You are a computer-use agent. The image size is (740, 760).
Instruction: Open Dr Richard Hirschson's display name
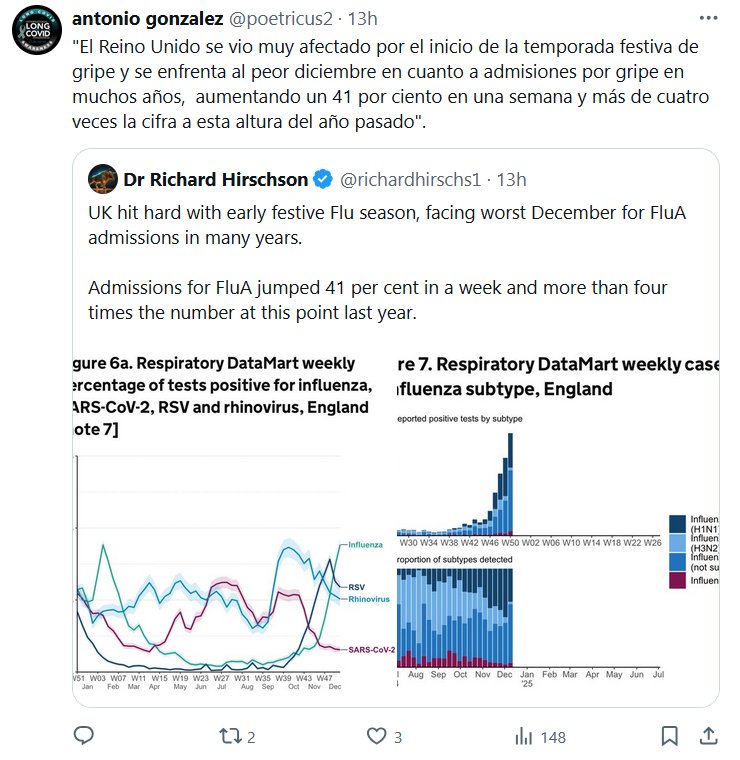216,180
